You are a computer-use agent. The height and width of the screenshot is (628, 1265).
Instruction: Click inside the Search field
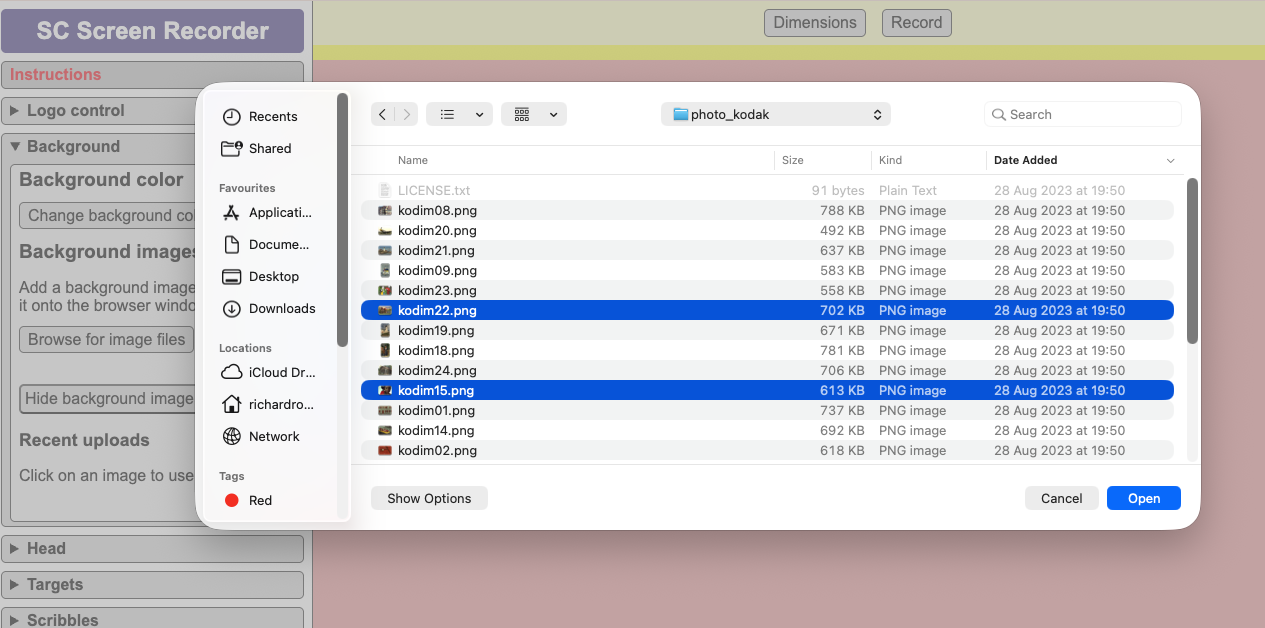pos(1082,113)
